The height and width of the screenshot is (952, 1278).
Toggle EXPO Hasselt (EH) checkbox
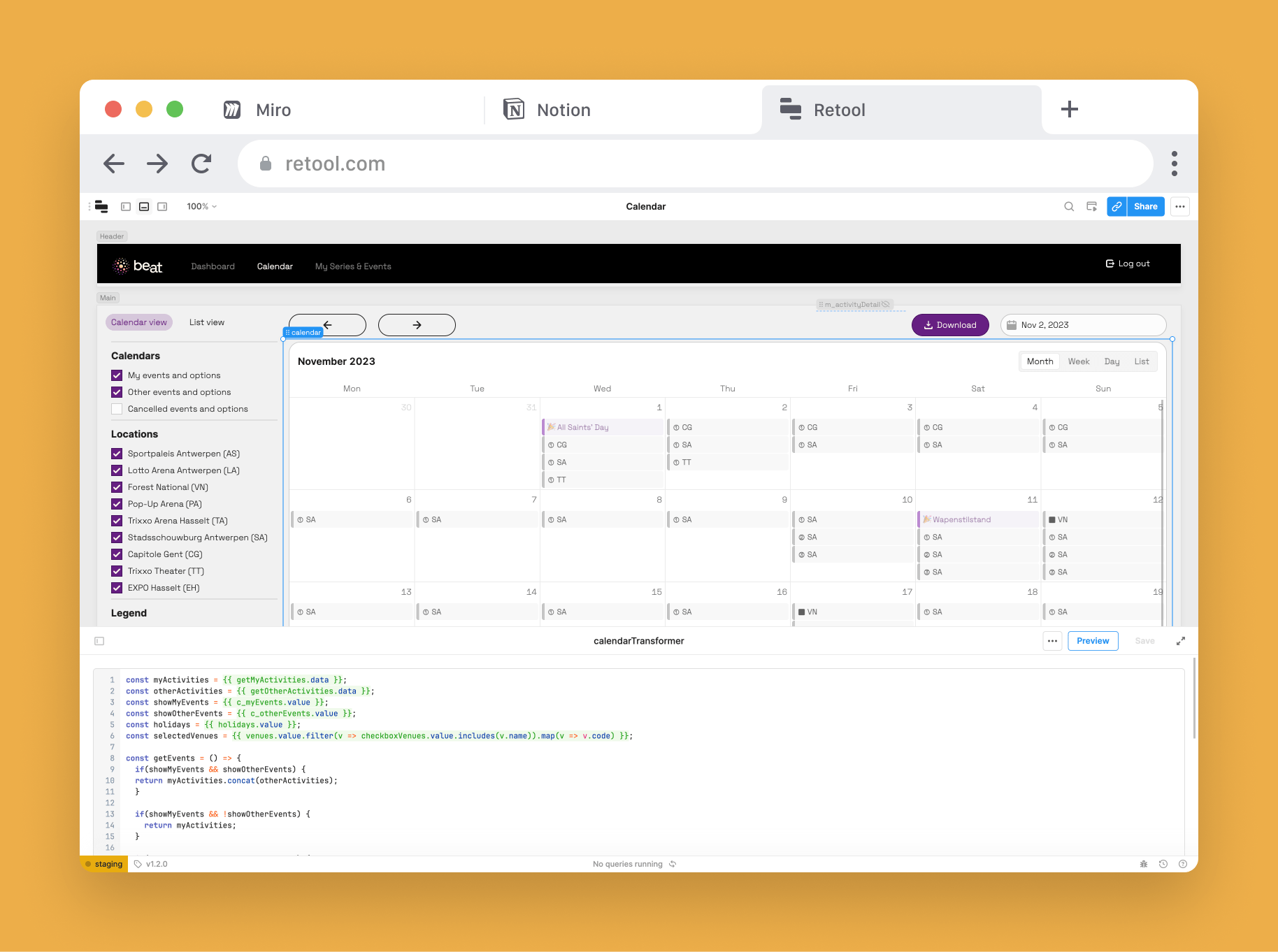tap(117, 588)
